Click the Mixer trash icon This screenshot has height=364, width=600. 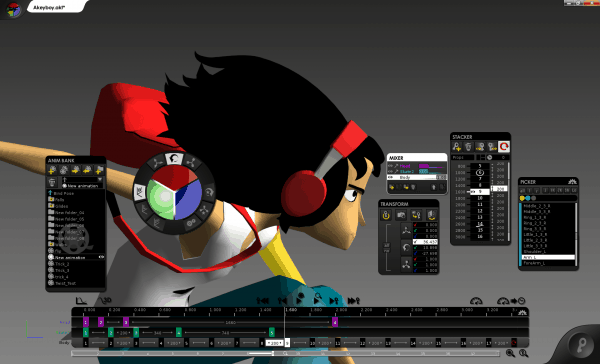click(413, 187)
